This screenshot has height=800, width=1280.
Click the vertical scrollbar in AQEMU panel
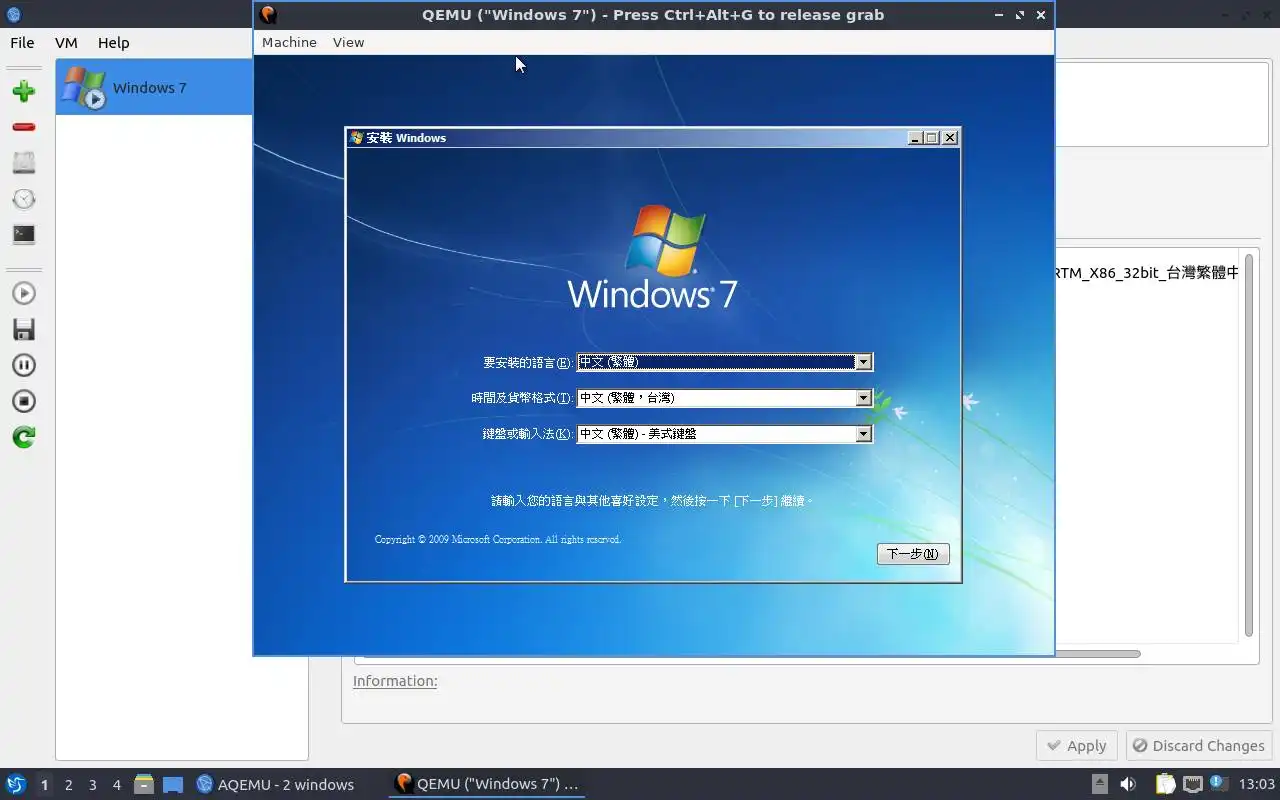click(x=1249, y=443)
